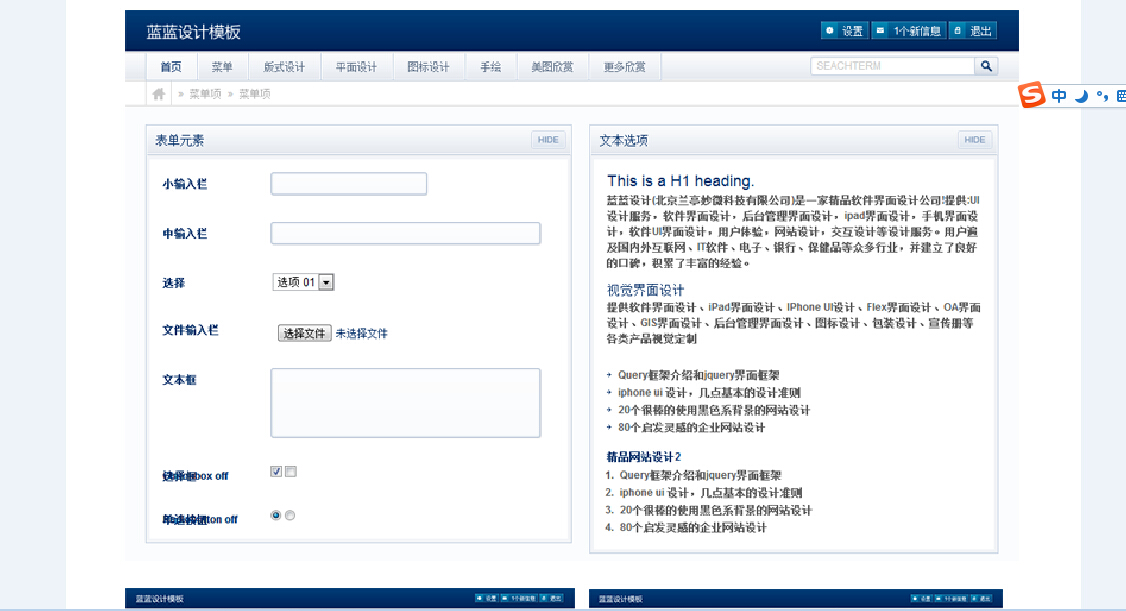Check the second unchecked checkbox
1126x611 pixels.
(291, 472)
